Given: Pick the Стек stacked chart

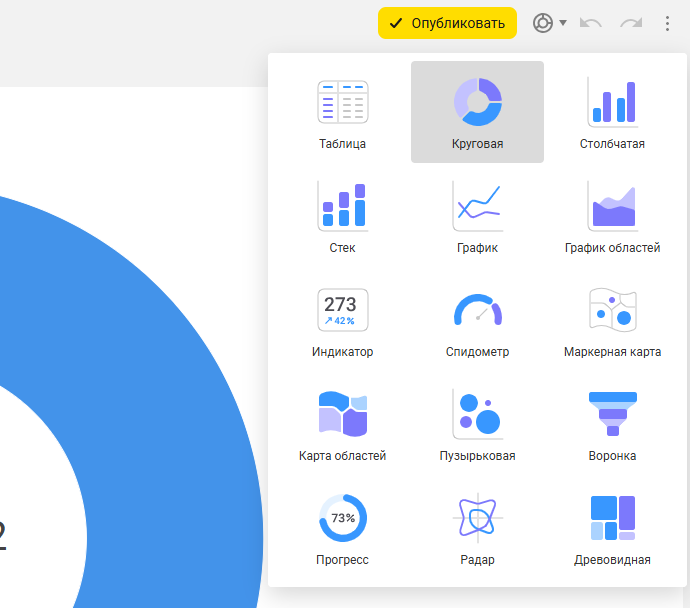Looking at the screenshot, I should 342,216.
